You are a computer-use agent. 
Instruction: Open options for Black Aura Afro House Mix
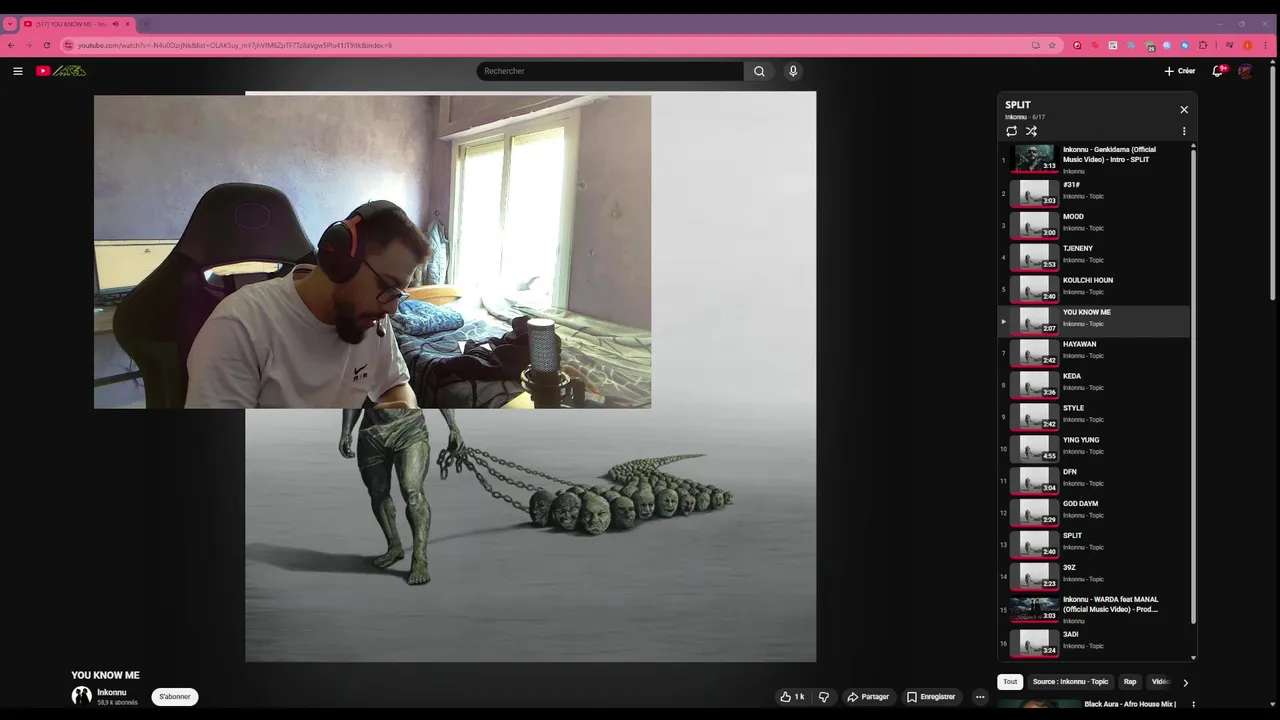1193,705
